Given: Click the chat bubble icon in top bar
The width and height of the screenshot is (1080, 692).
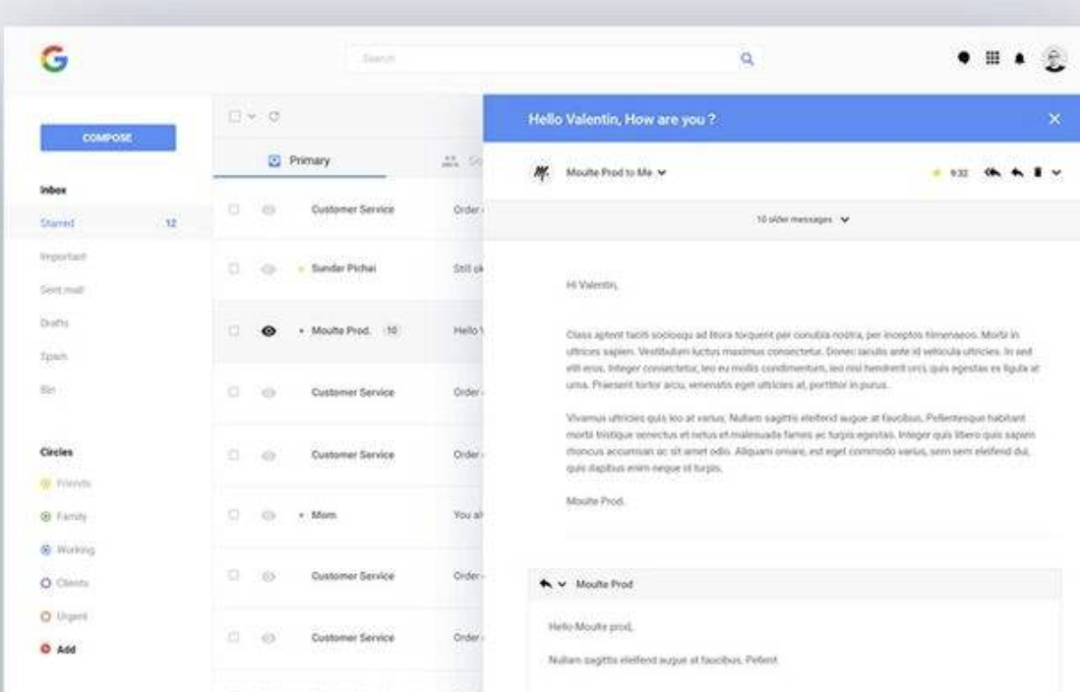Looking at the screenshot, I should [x=964, y=58].
